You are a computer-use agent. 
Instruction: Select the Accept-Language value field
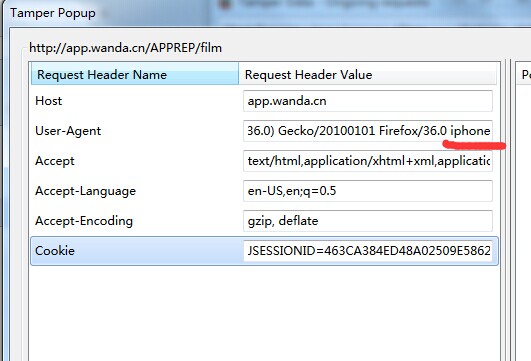[x=367, y=191]
